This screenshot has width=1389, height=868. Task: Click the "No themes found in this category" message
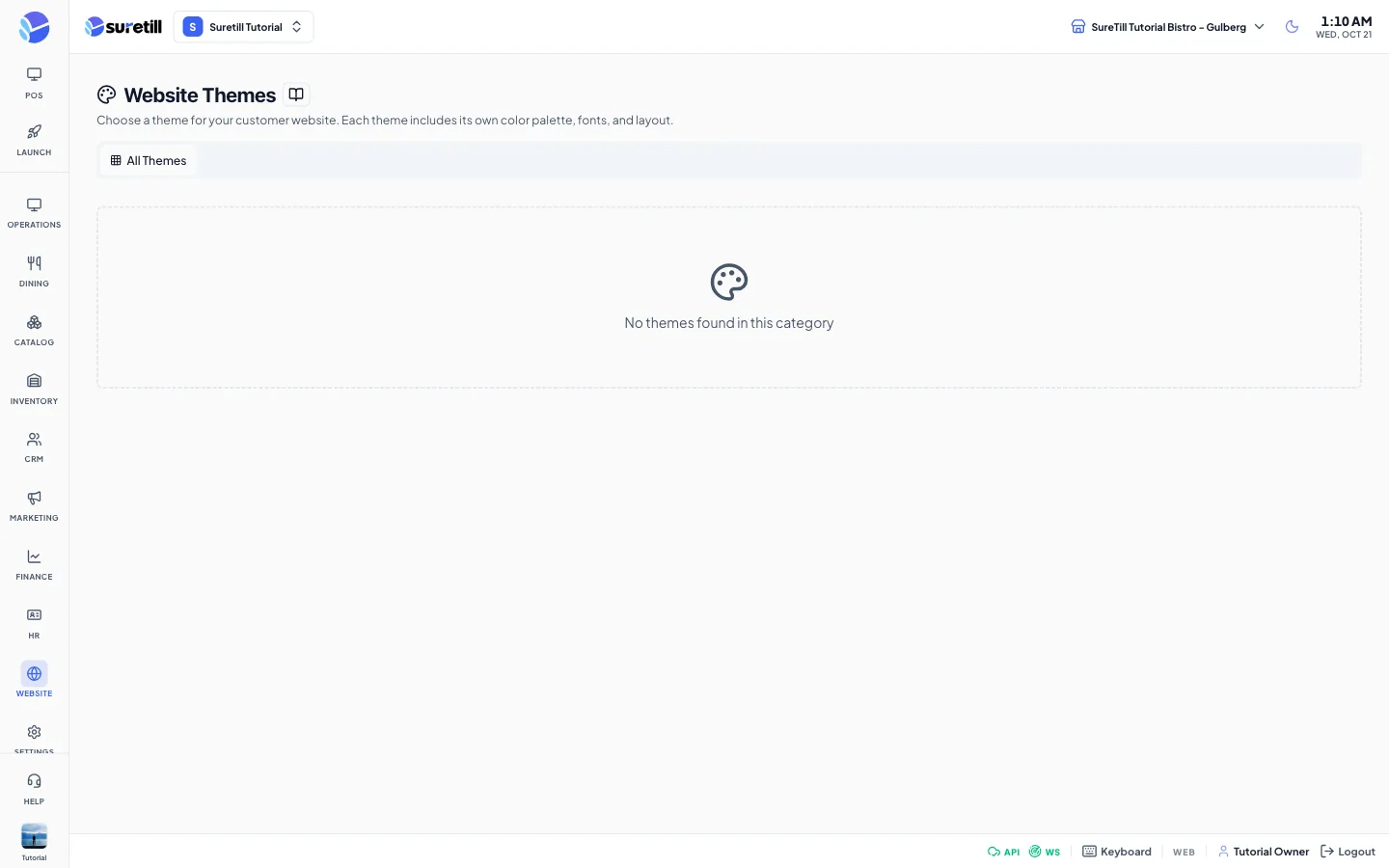coord(729,323)
